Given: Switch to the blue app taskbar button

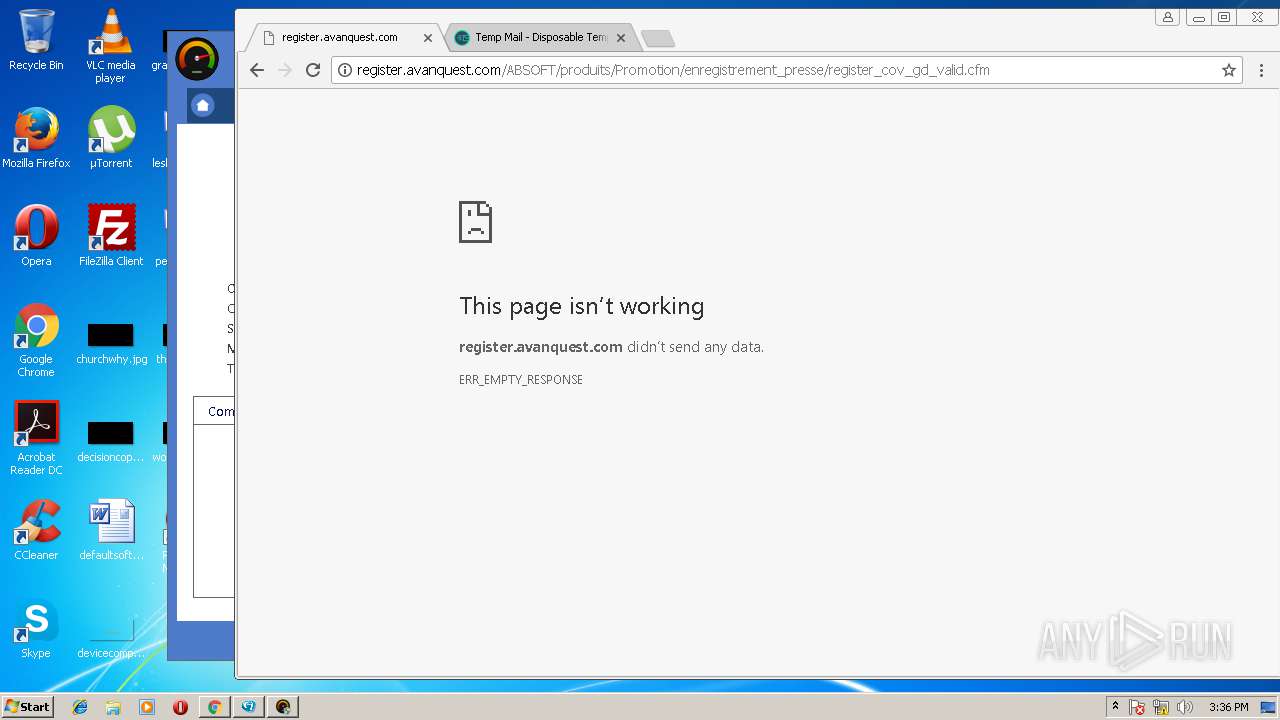Looking at the screenshot, I should 249,707.
